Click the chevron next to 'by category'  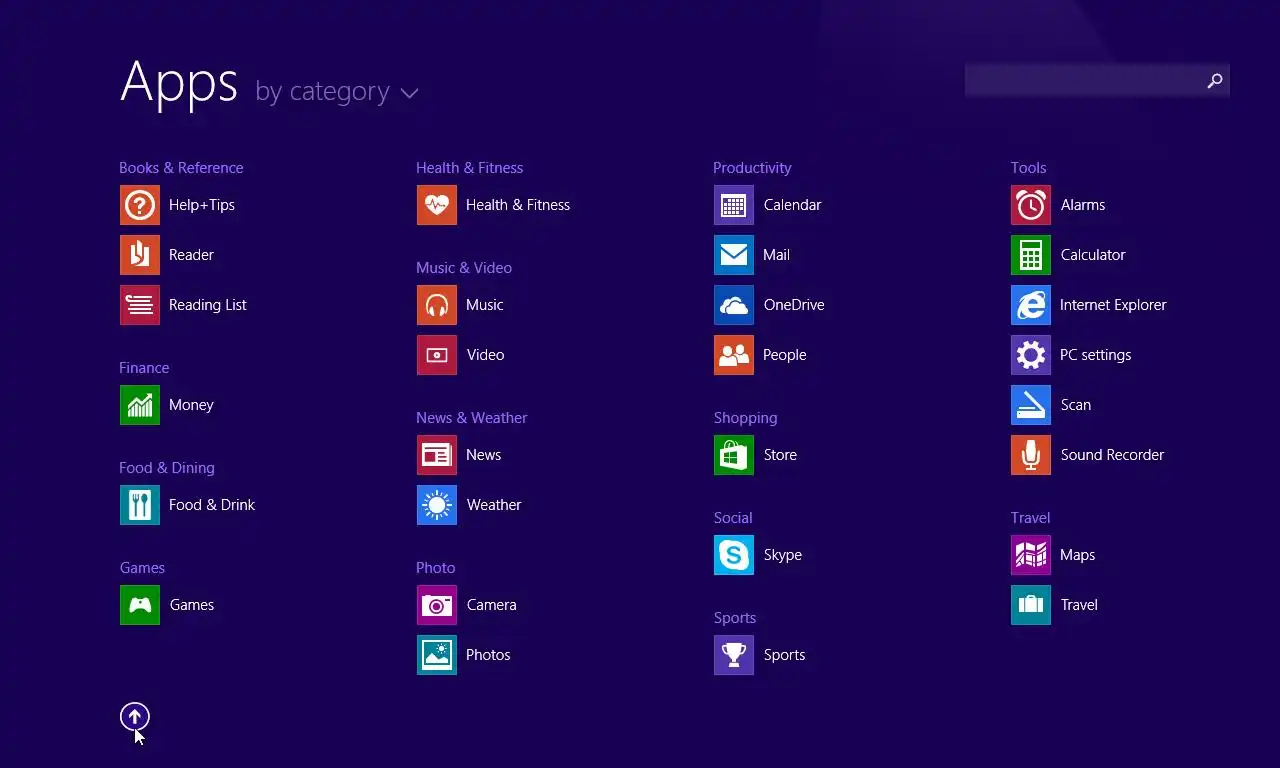point(409,93)
